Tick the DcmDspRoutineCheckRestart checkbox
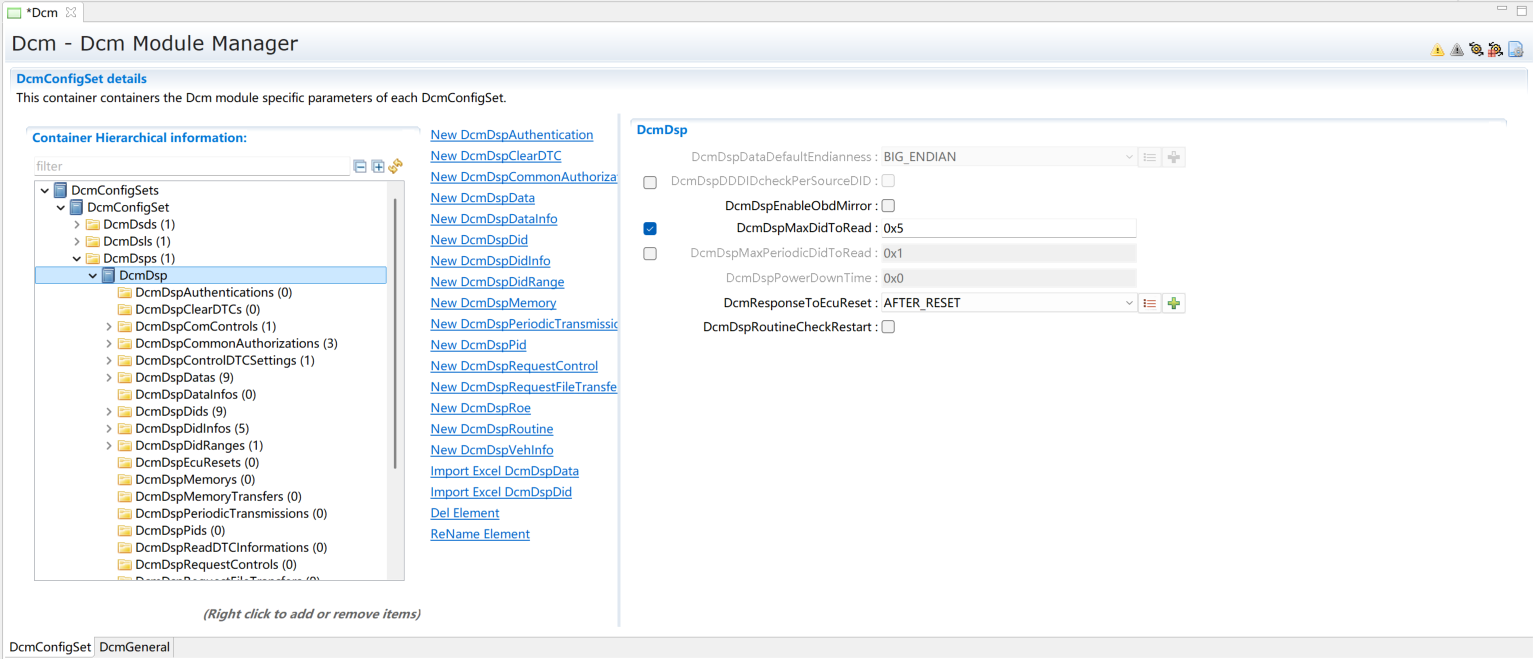Viewport: 1533px width, 659px height. pos(888,327)
